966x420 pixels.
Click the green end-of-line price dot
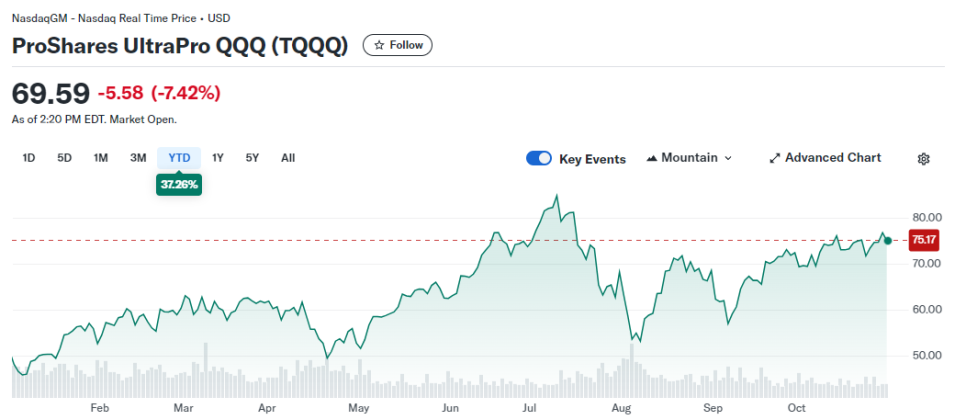[x=887, y=240]
